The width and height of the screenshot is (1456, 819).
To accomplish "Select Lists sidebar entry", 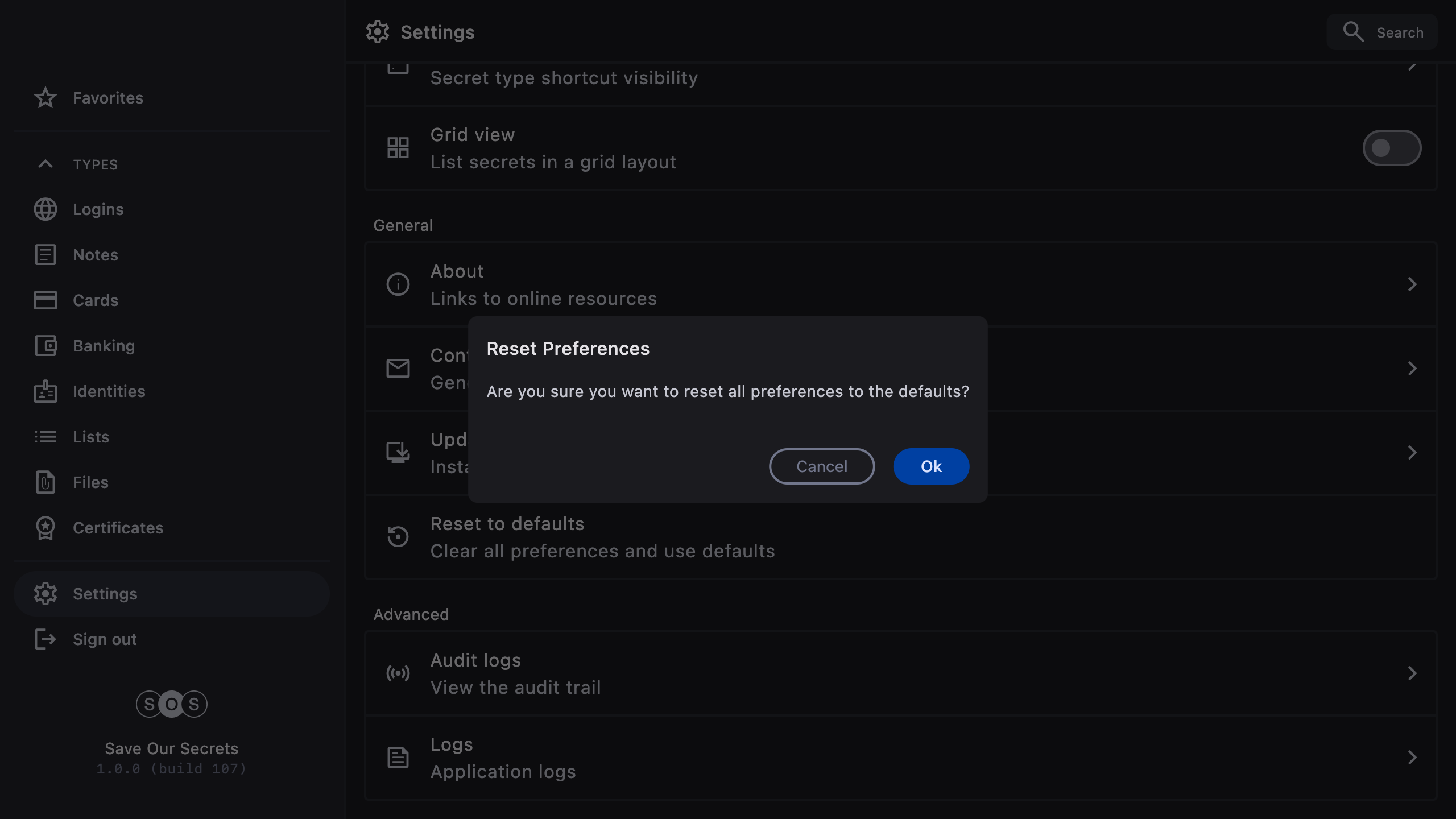I will pyautogui.click(x=91, y=437).
